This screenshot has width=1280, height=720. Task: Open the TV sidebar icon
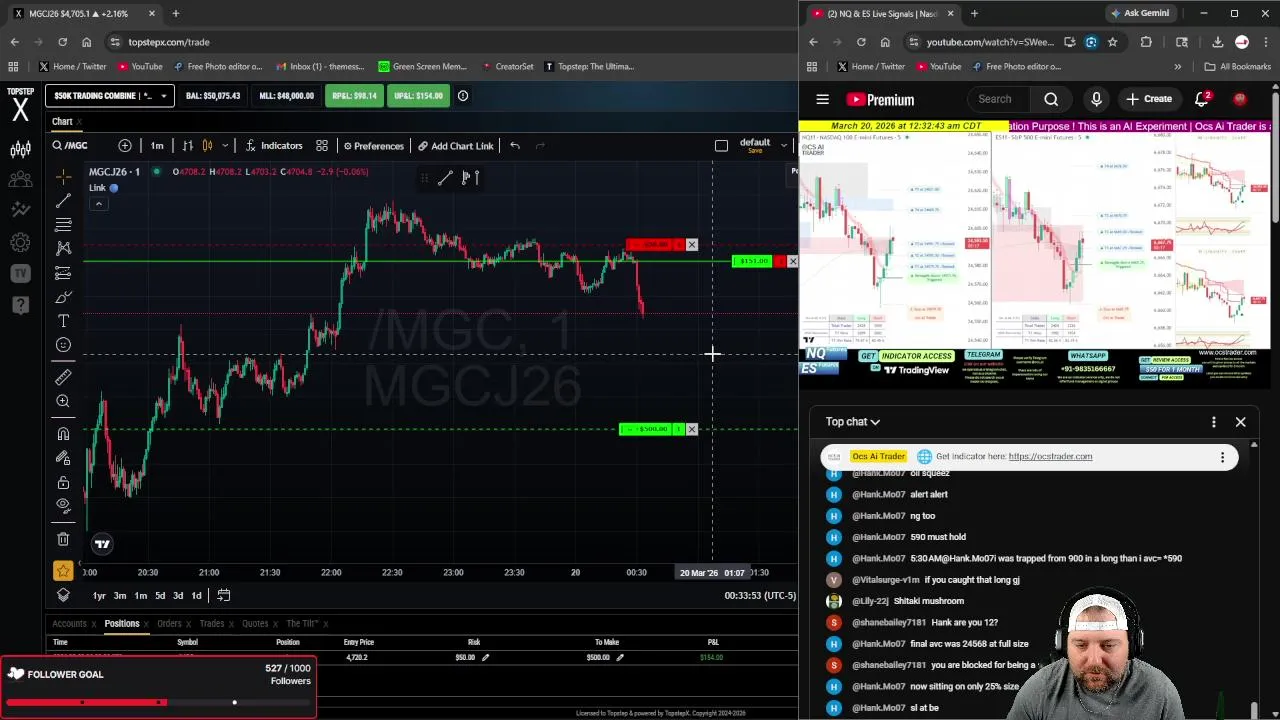coord(20,273)
